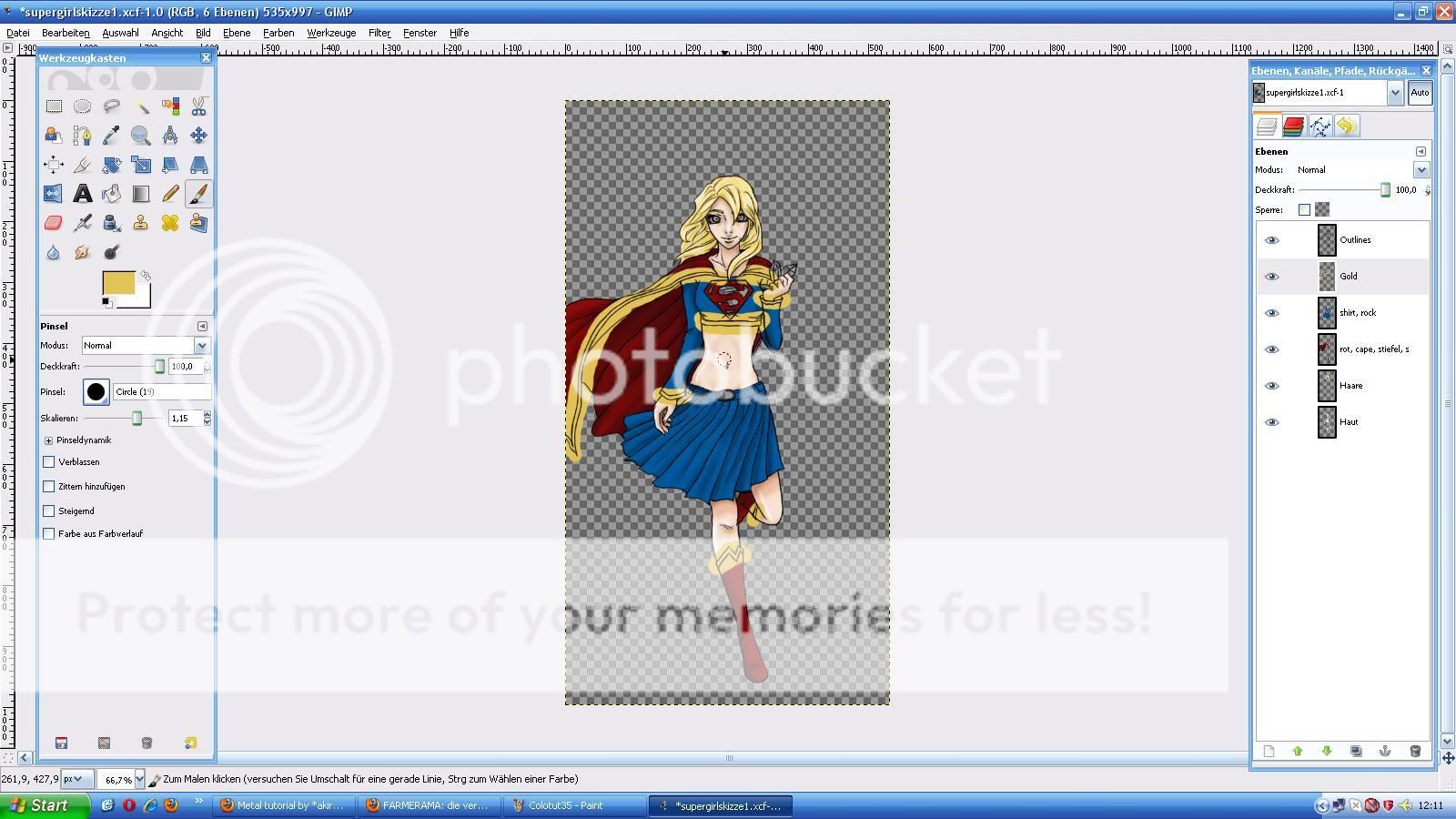Viewport: 1456px width, 819px height.
Task: Select the Pencil tool
Action: tap(170, 194)
